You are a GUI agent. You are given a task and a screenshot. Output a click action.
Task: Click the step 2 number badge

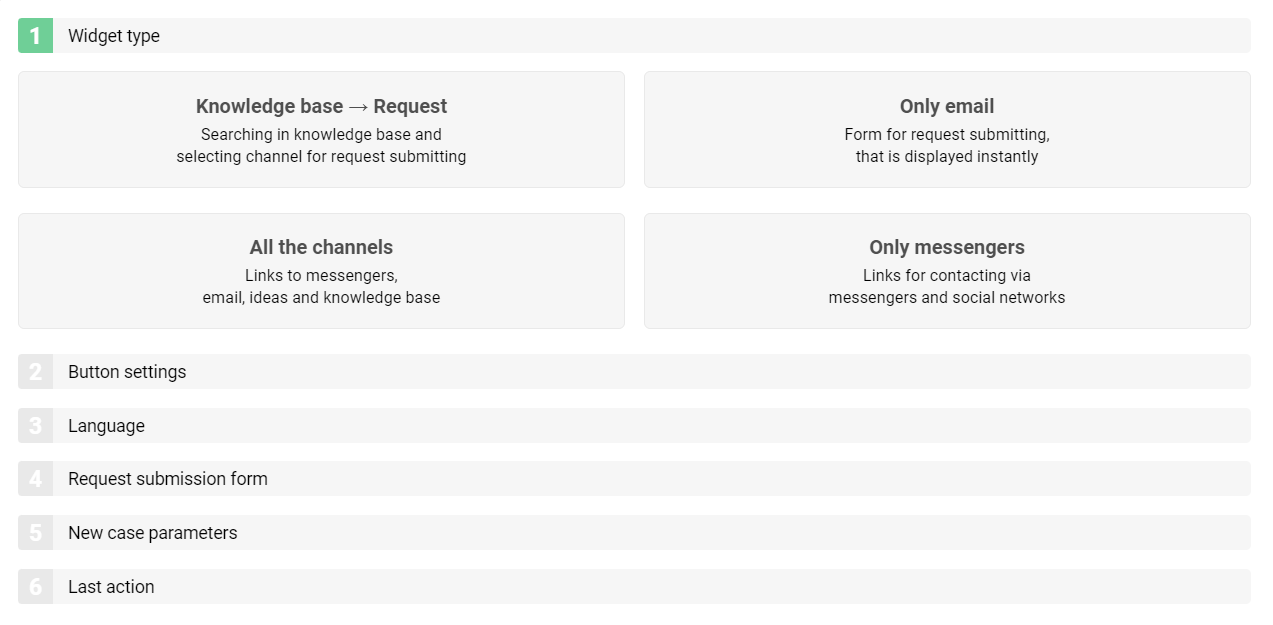coord(35,372)
